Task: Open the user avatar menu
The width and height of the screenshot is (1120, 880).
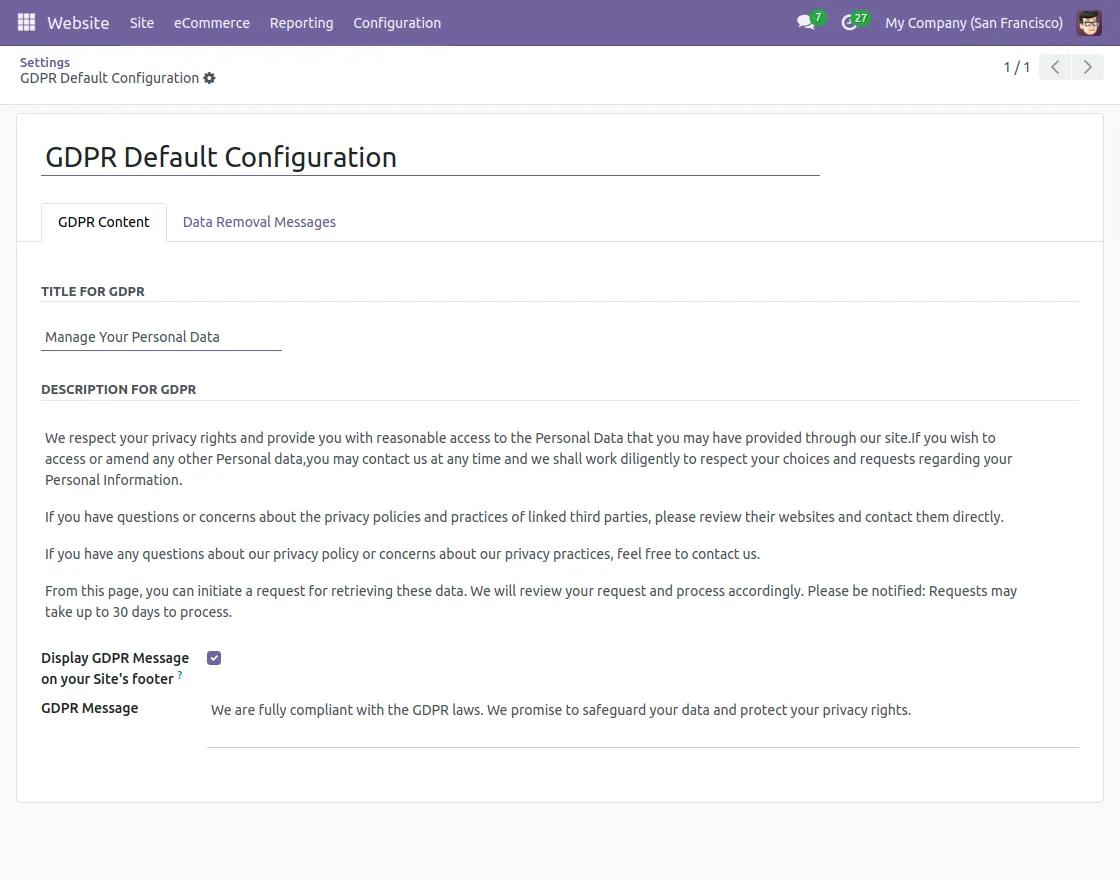Action: [1091, 22]
